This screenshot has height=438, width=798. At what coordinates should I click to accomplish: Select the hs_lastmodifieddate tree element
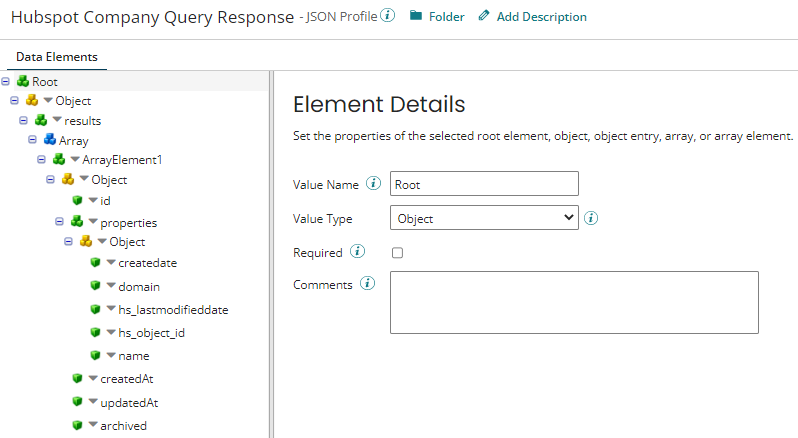point(173,310)
